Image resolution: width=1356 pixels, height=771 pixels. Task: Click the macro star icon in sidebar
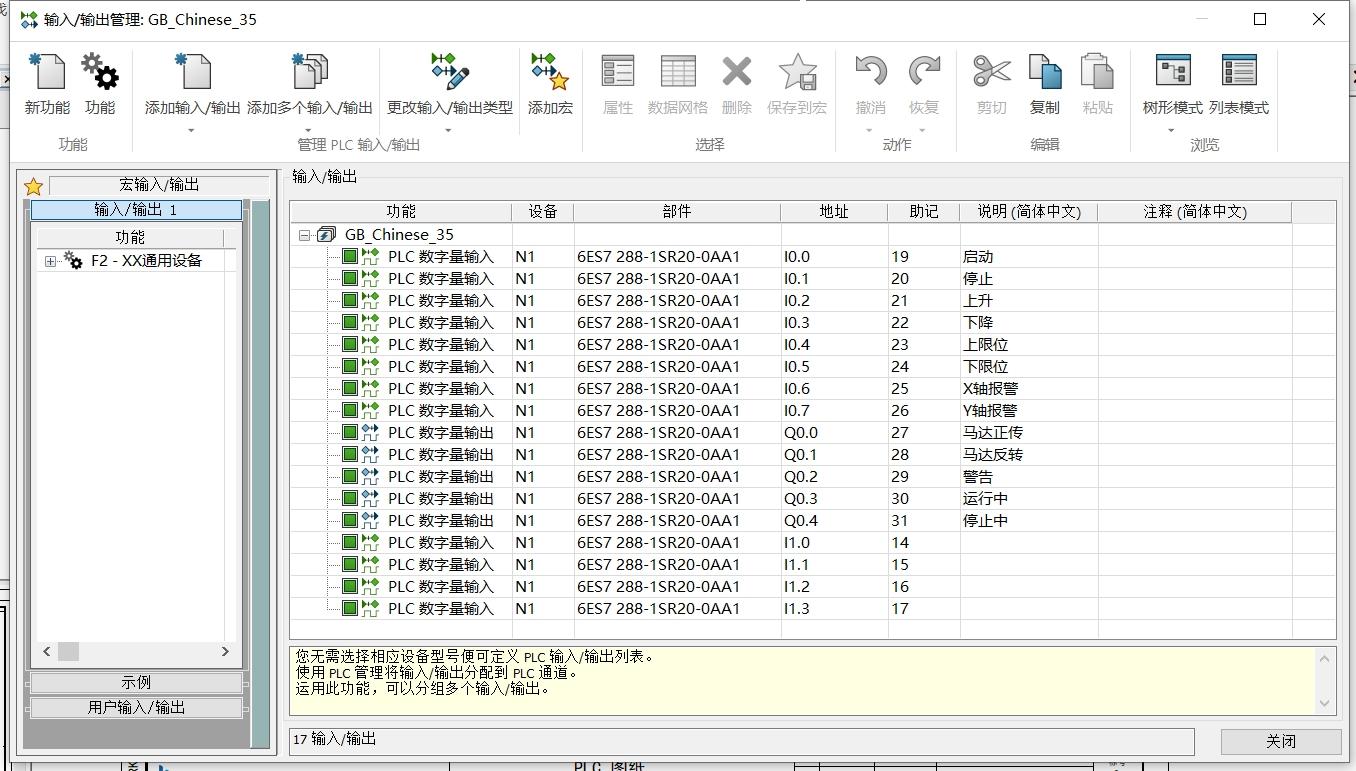click(33, 186)
